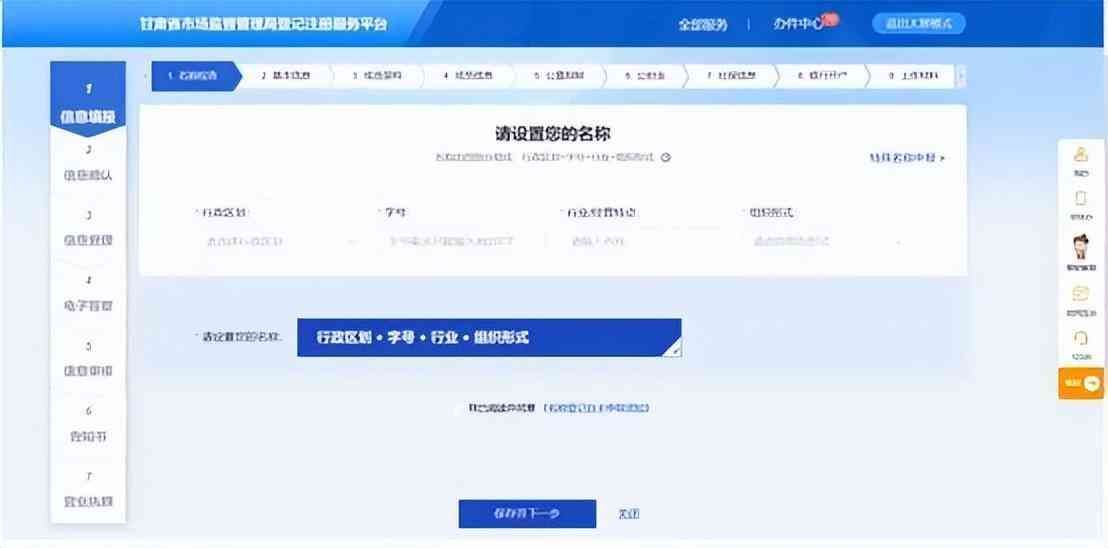Click the 关闭 link beside the save button

[x=628, y=514]
